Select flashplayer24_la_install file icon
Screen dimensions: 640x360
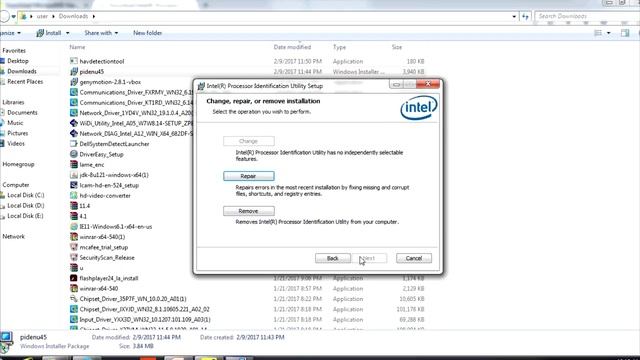click(x=74, y=278)
